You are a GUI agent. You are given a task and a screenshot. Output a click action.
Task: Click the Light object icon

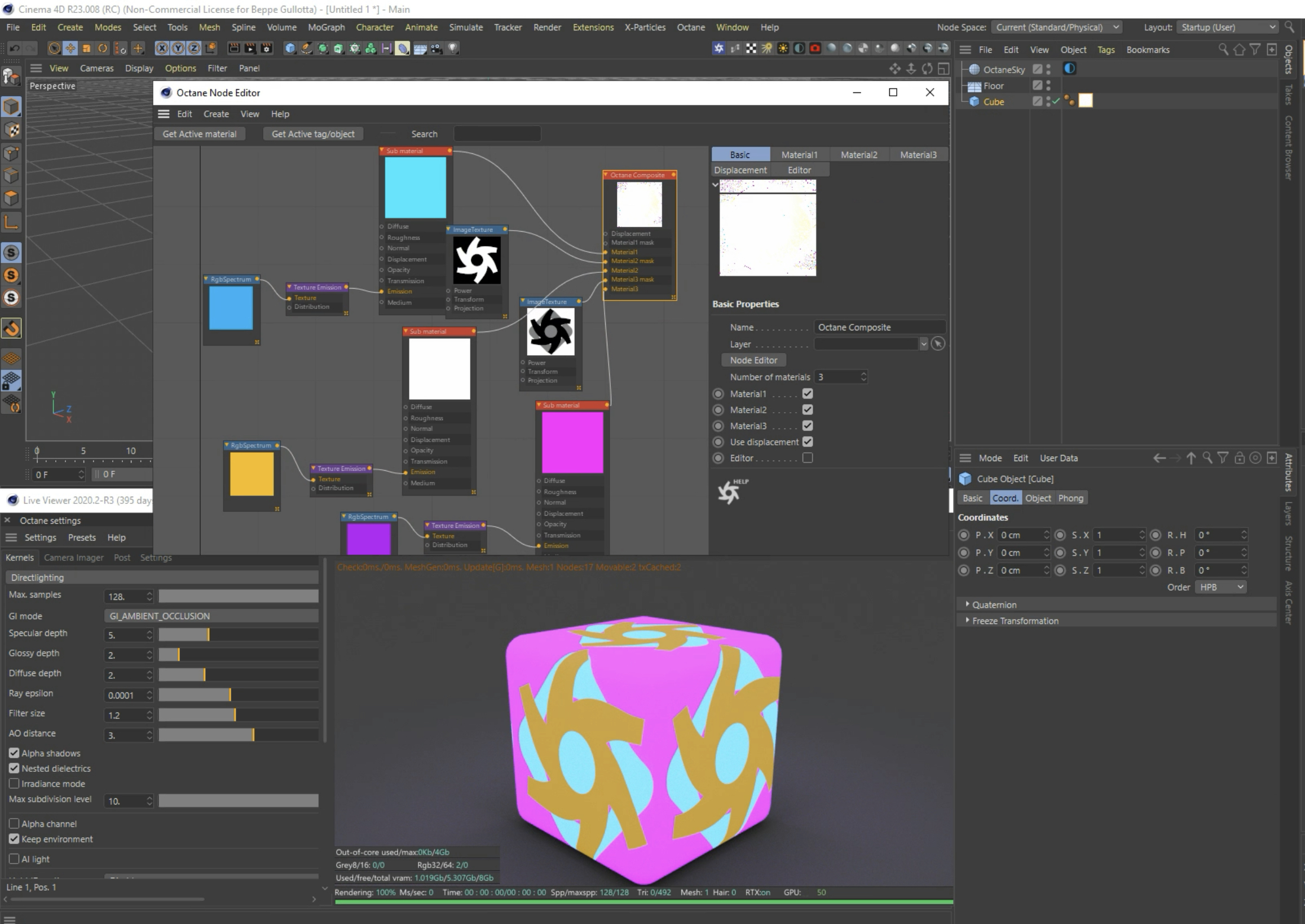453,48
